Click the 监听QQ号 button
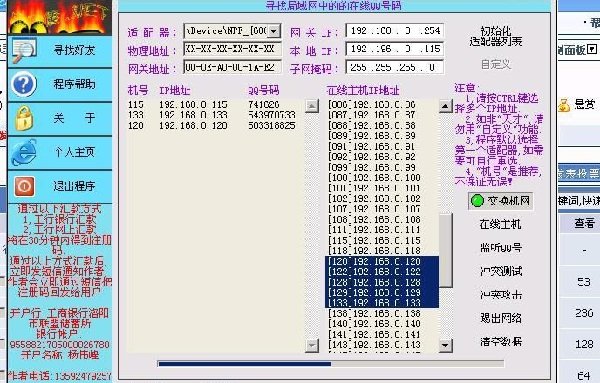 point(501,248)
